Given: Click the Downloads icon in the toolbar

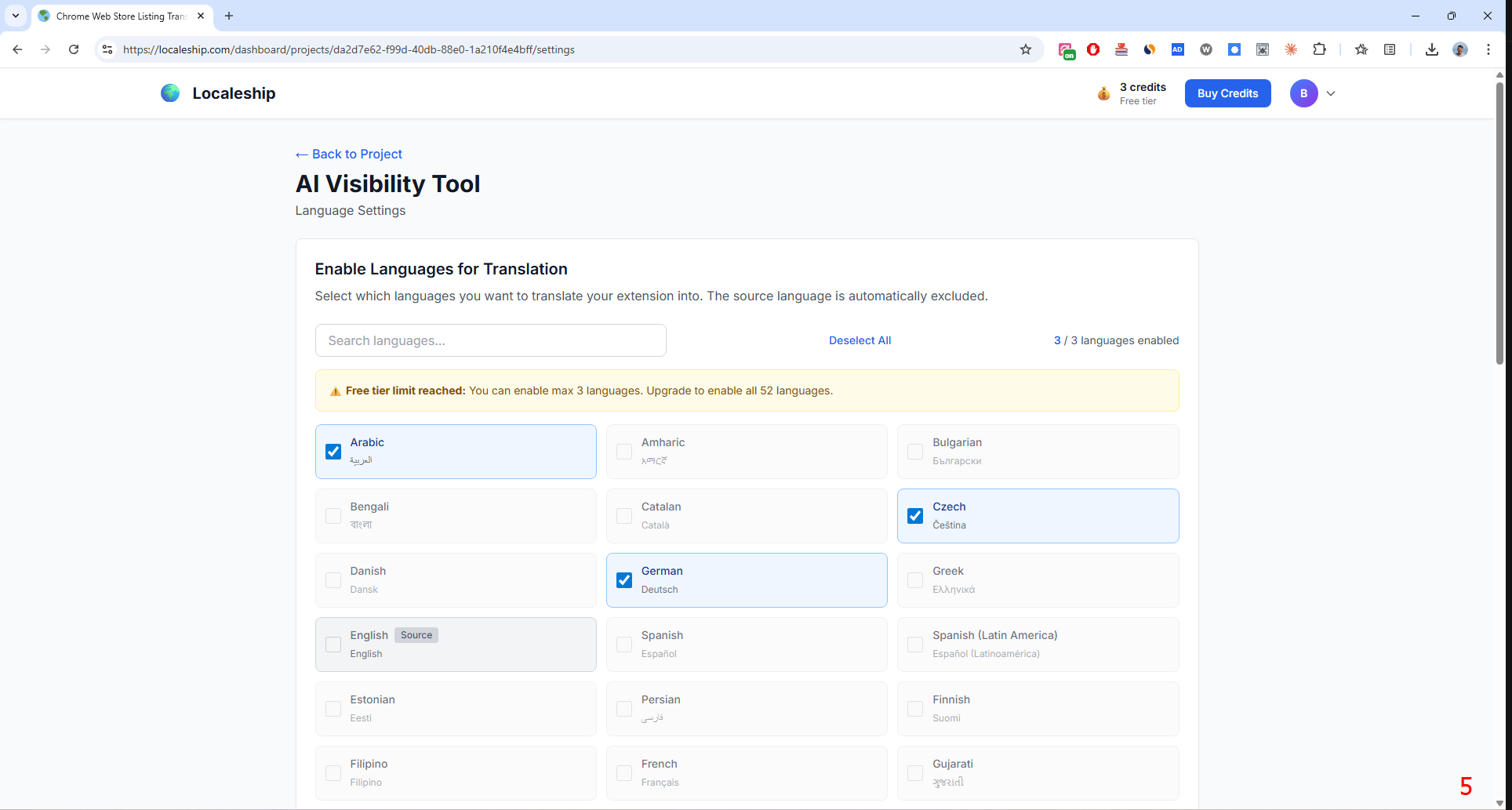Looking at the screenshot, I should coord(1430,49).
